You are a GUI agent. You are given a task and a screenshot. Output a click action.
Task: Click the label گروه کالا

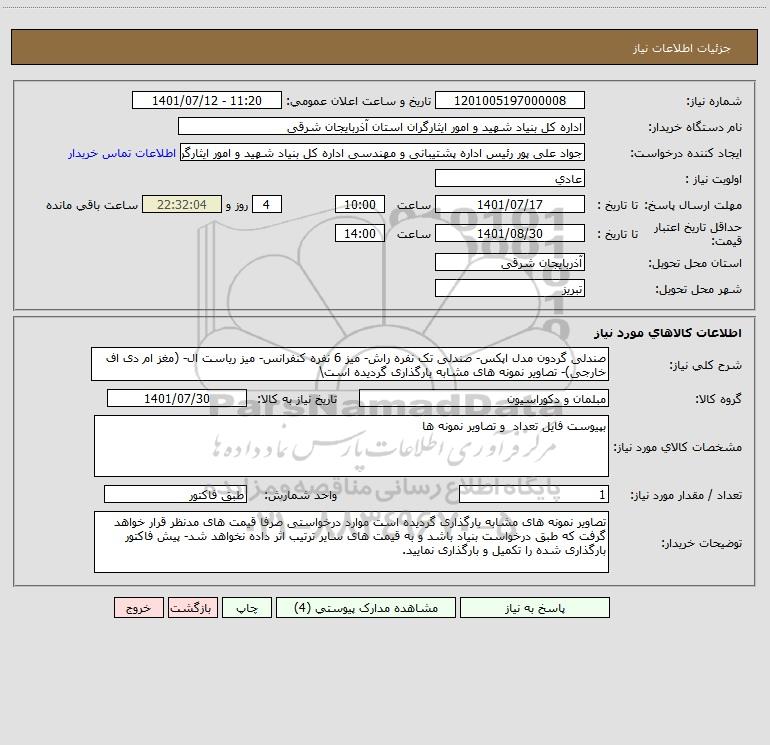pos(719,399)
